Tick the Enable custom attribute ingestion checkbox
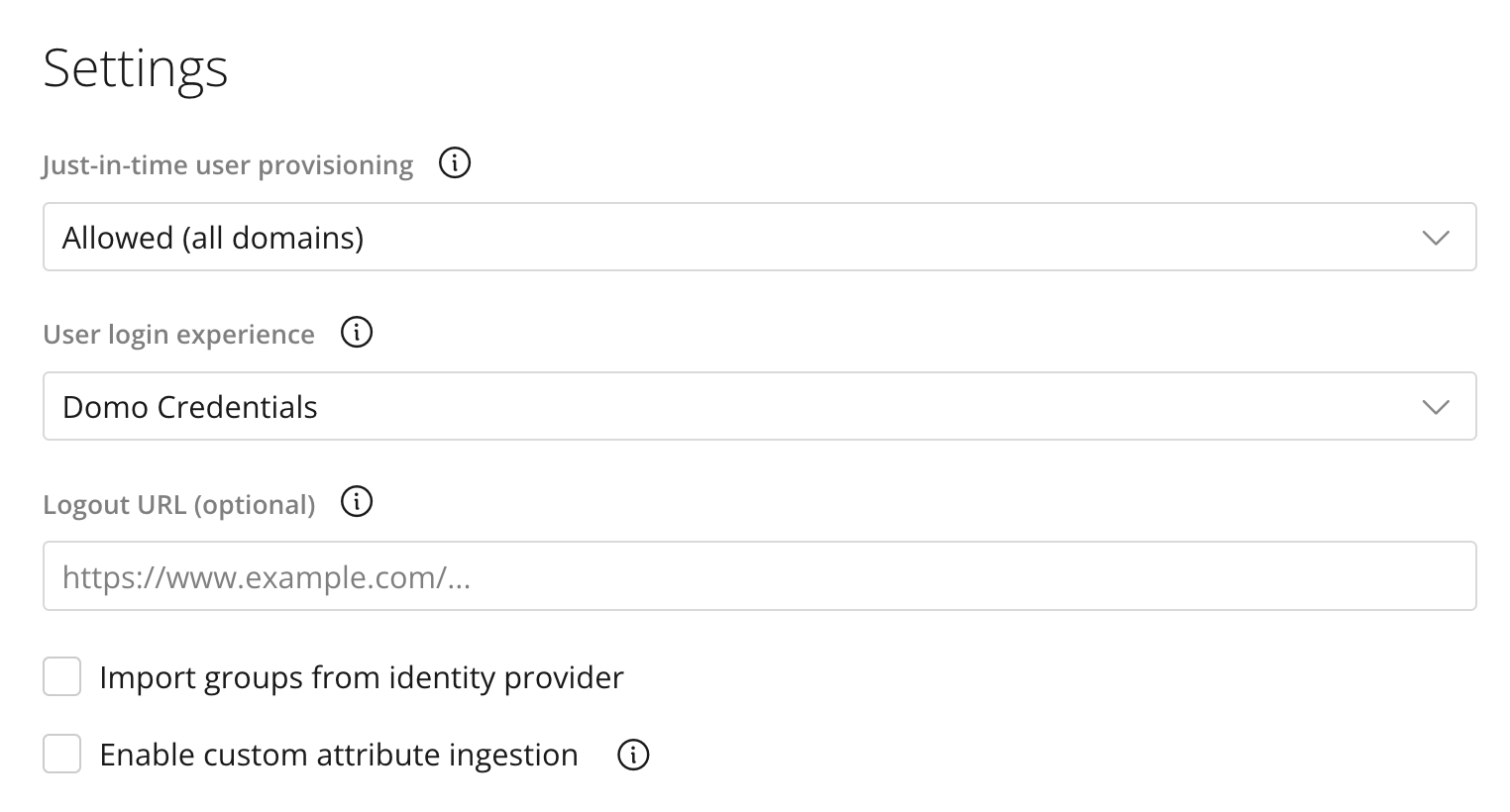 pos(61,755)
